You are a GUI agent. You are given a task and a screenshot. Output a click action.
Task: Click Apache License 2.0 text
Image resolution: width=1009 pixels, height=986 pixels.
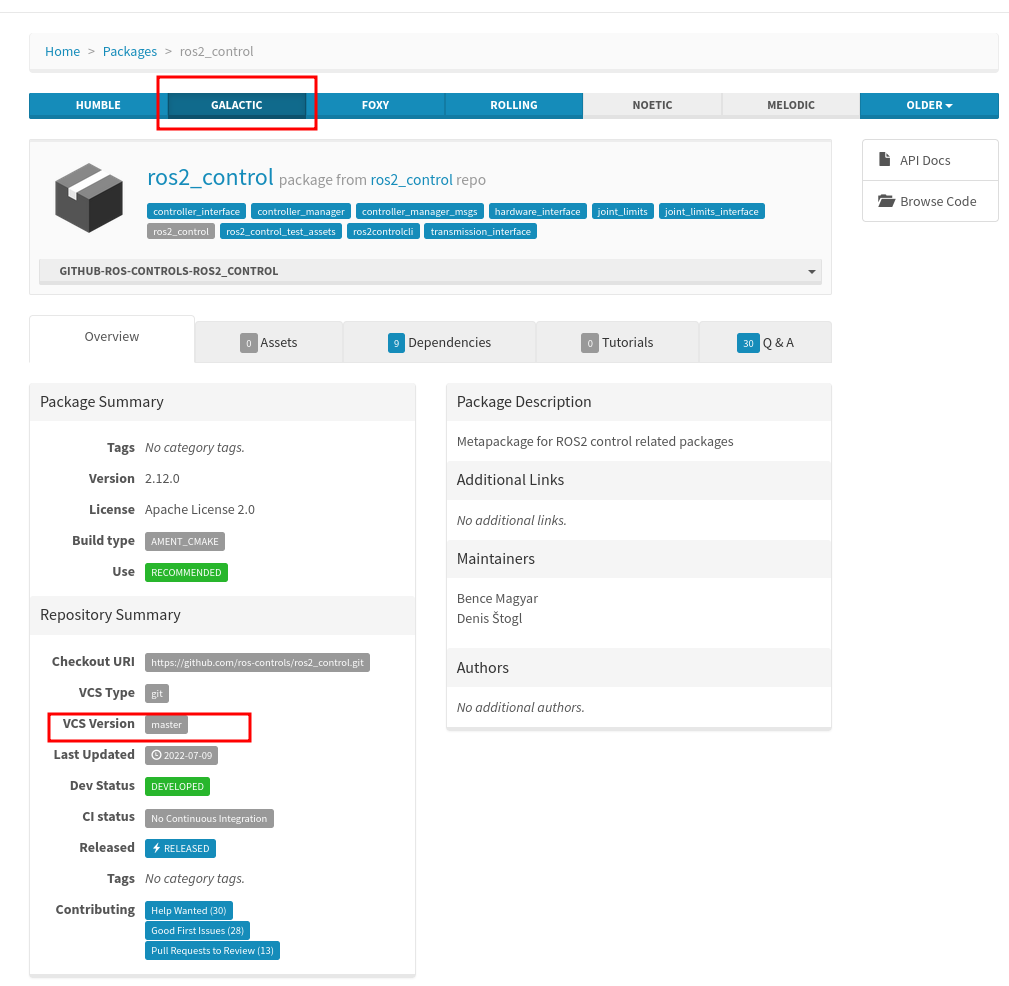click(x=200, y=510)
